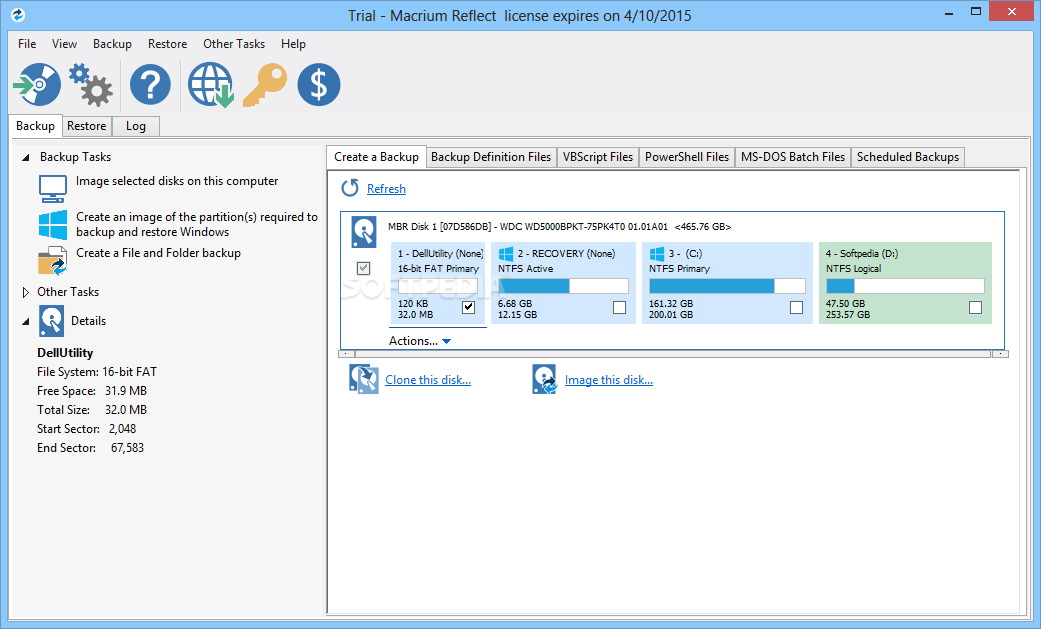Image resolution: width=1041 pixels, height=629 pixels.
Task: Open the MS-DOS Batch Files tab
Action: (793, 157)
